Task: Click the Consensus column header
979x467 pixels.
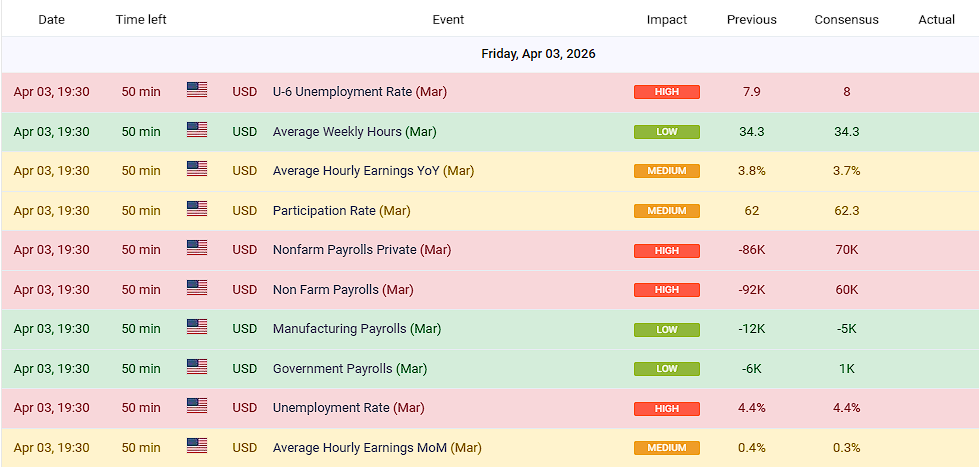Action: [x=847, y=19]
